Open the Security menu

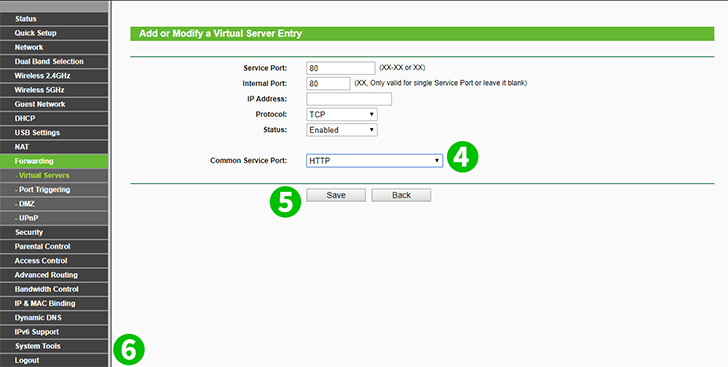click(x=54, y=232)
